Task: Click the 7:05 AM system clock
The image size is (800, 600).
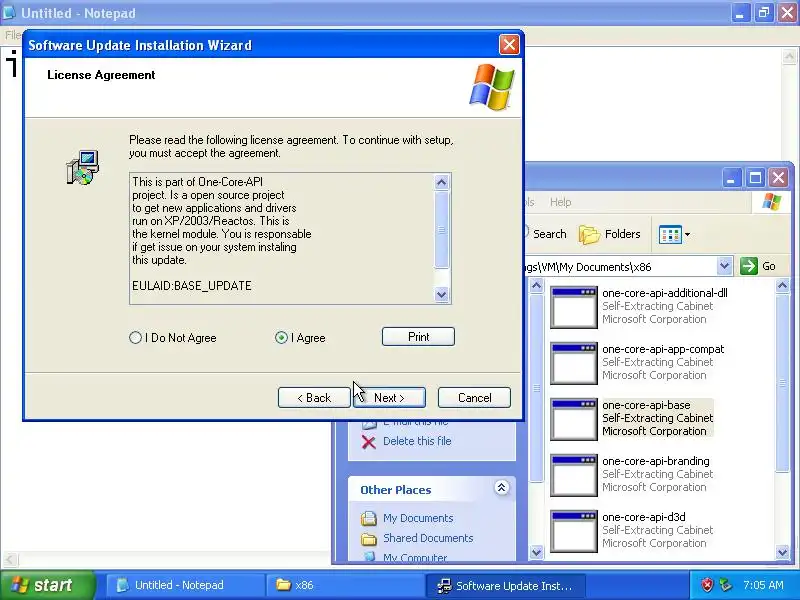Action: click(763, 585)
